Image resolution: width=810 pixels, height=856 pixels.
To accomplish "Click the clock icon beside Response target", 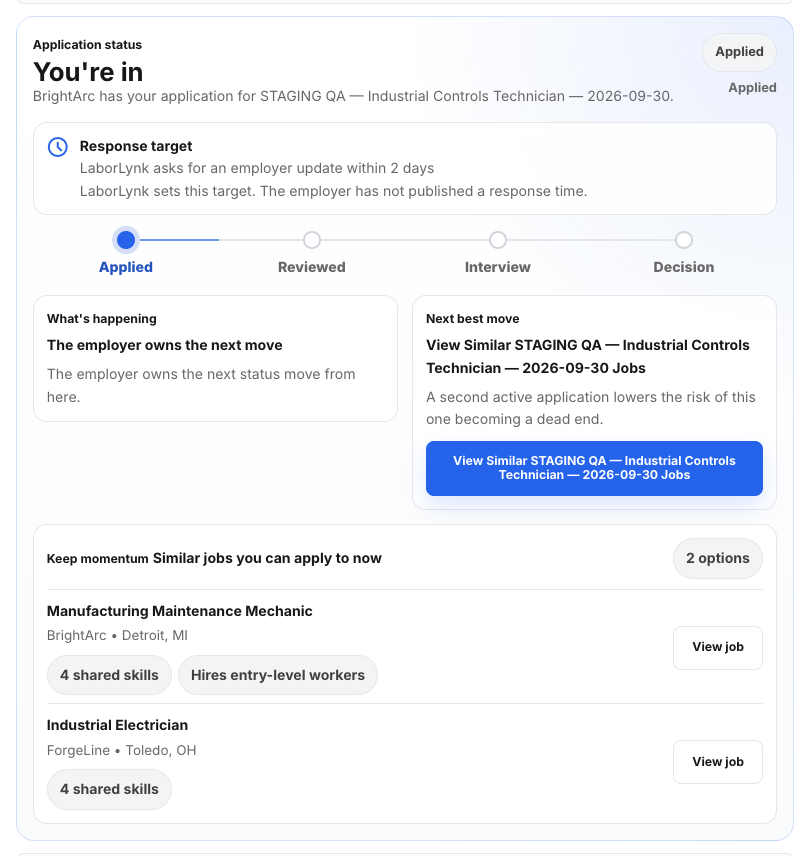I will 57,147.
